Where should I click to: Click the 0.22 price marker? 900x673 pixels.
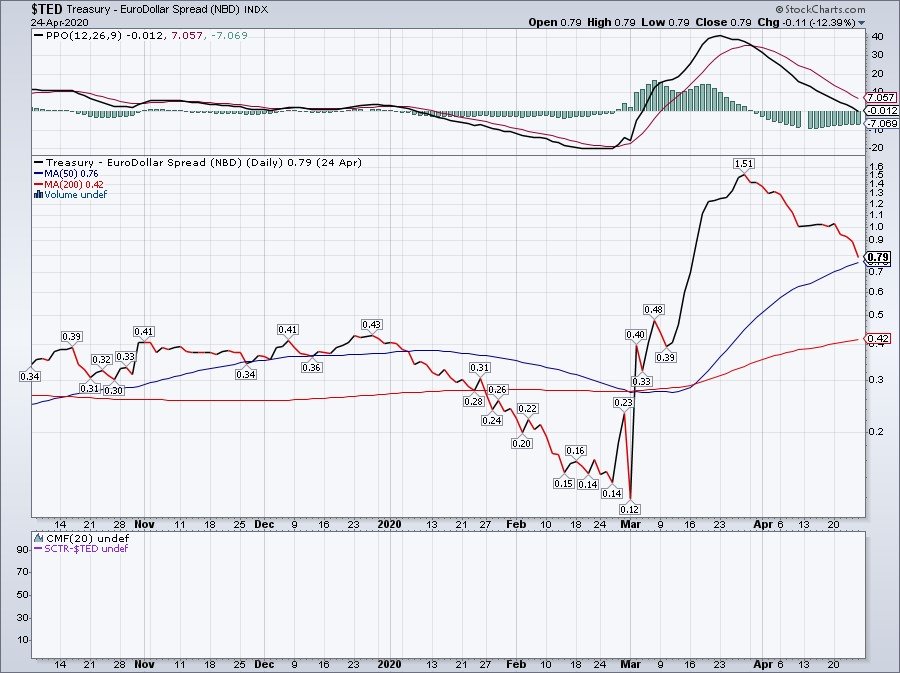(x=527, y=409)
